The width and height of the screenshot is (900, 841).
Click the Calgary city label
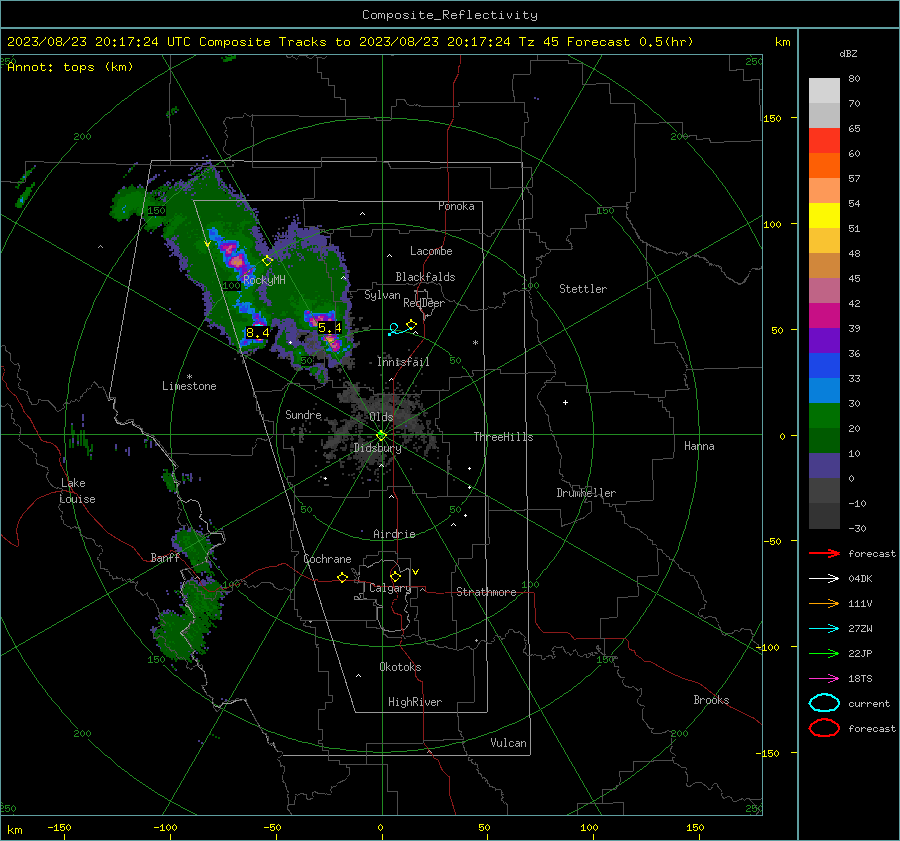click(x=390, y=588)
